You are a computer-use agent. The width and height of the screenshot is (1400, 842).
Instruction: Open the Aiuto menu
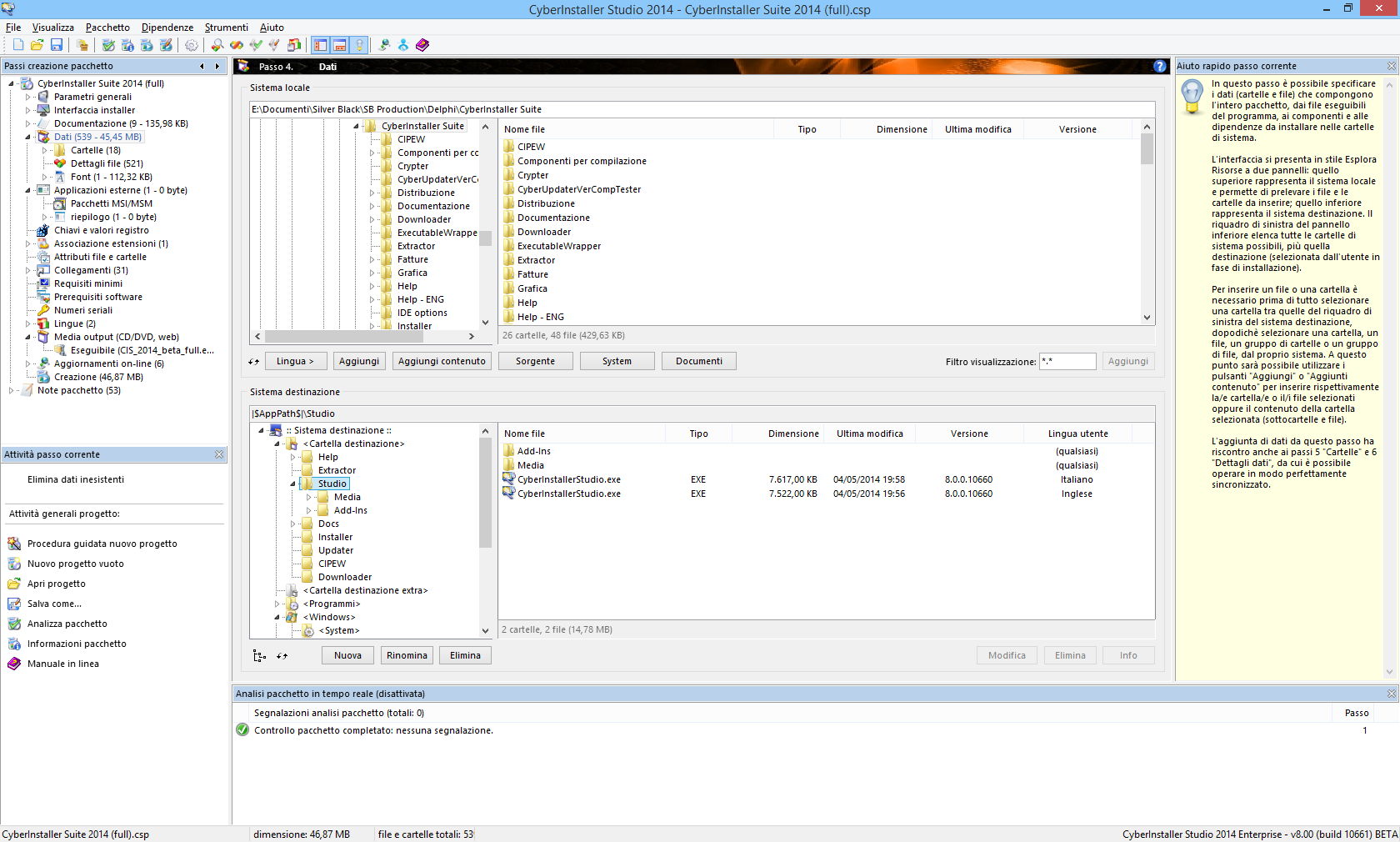pos(272,28)
